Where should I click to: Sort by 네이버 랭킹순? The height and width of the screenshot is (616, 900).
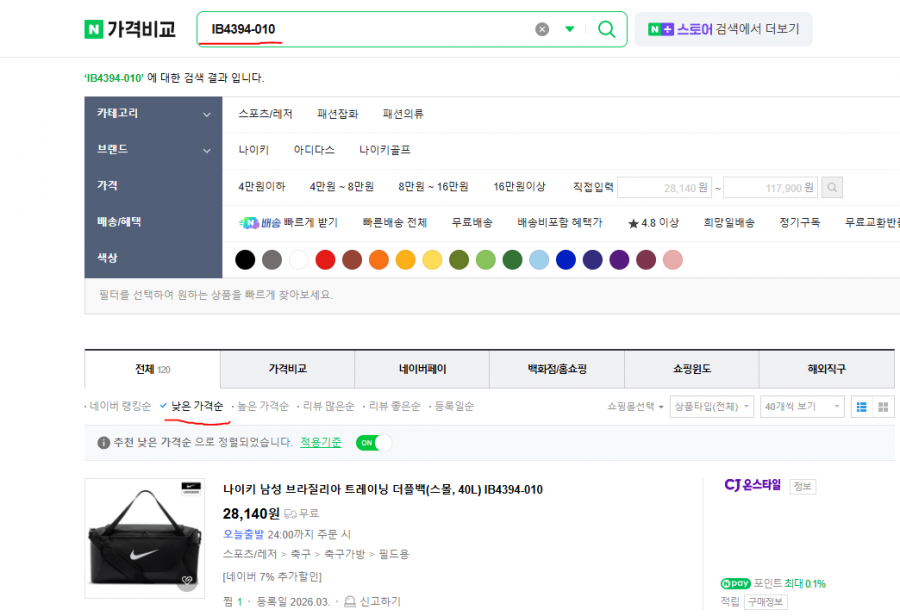(x=120, y=406)
